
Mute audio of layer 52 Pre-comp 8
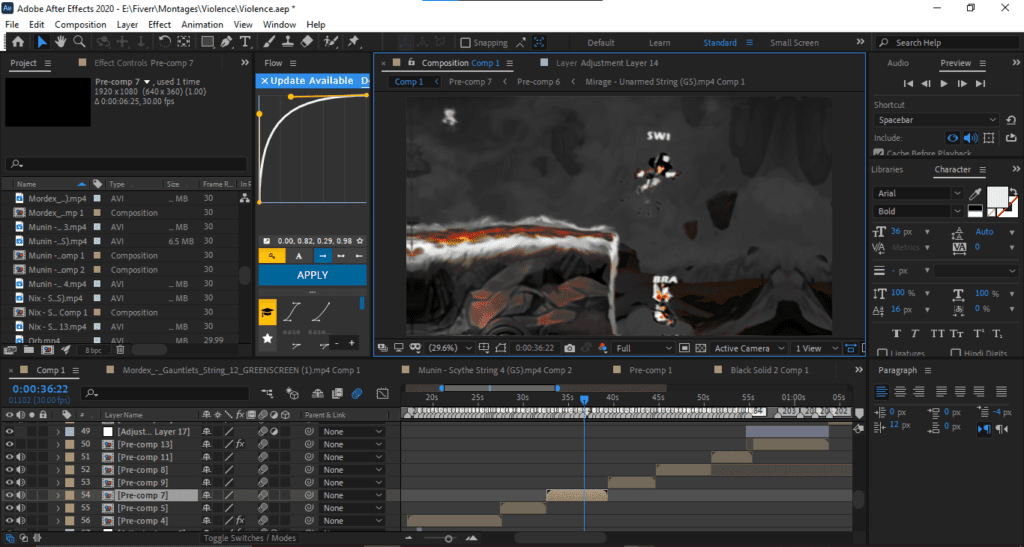point(20,470)
